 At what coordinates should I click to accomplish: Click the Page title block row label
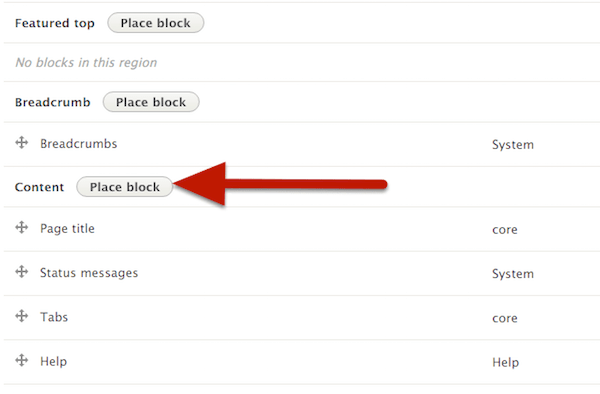(x=67, y=229)
